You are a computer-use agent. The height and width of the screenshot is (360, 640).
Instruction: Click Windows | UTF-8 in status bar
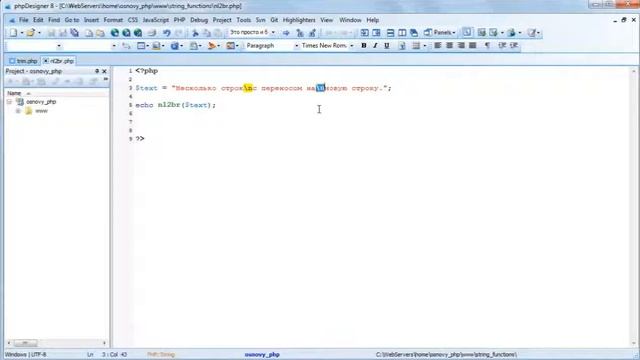[x=25, y=354]
